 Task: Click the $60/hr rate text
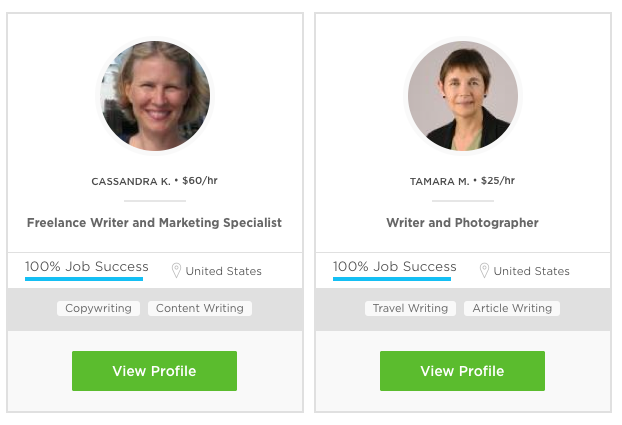point(202,182)
